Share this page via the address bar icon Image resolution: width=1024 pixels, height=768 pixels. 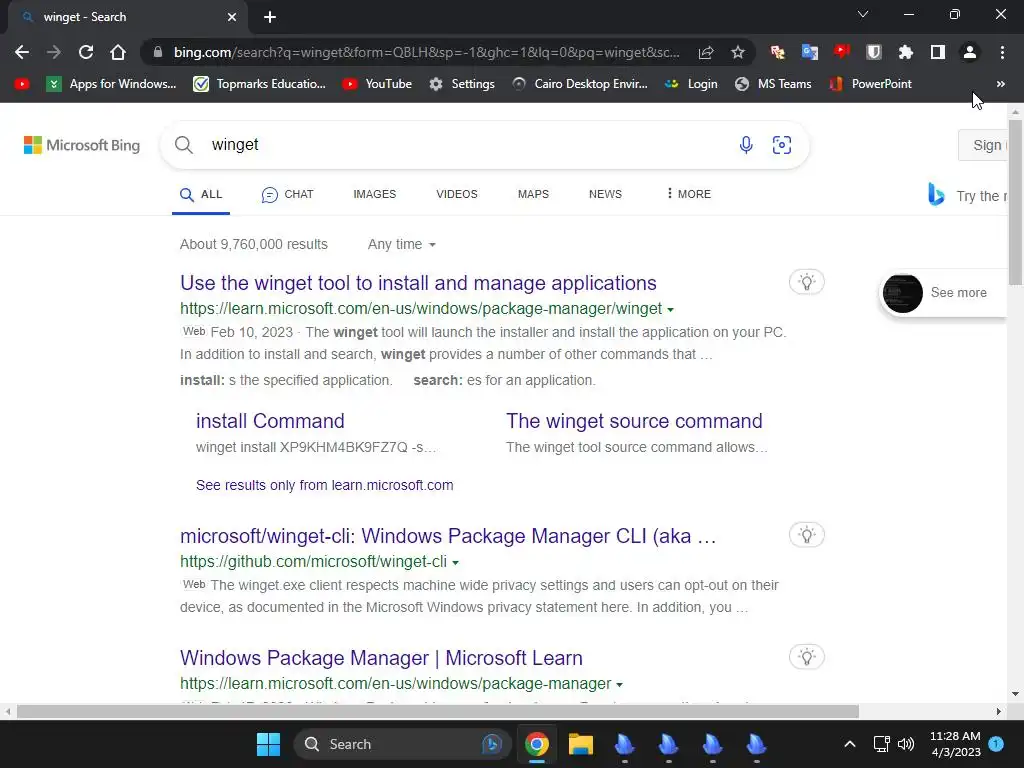pyautogui.click(x=706, y=52)
